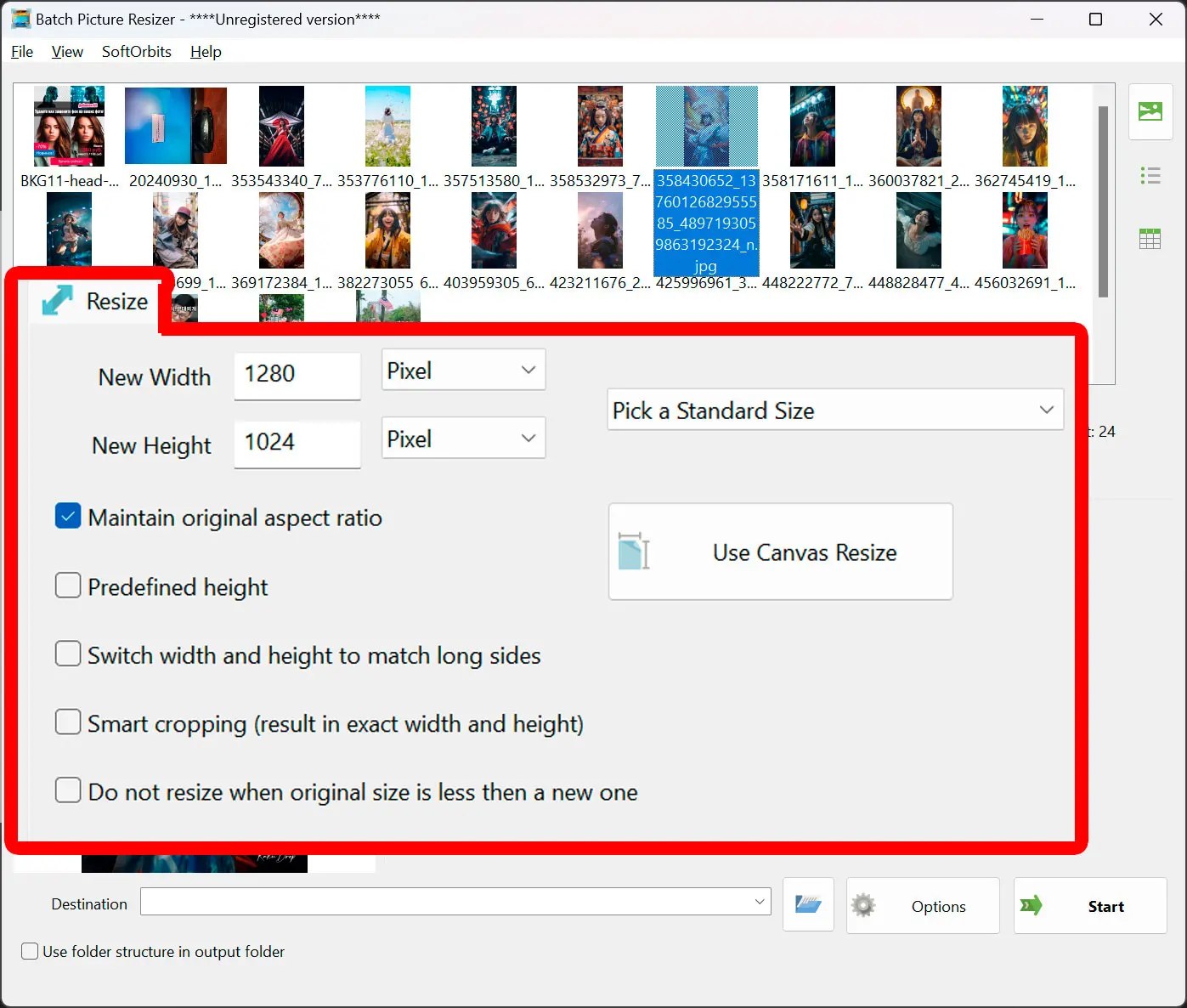The width and height of the screenshot is (1187, 1008).
Task: Select thumbnail 357513580_1 image
Action: [494, 126]
